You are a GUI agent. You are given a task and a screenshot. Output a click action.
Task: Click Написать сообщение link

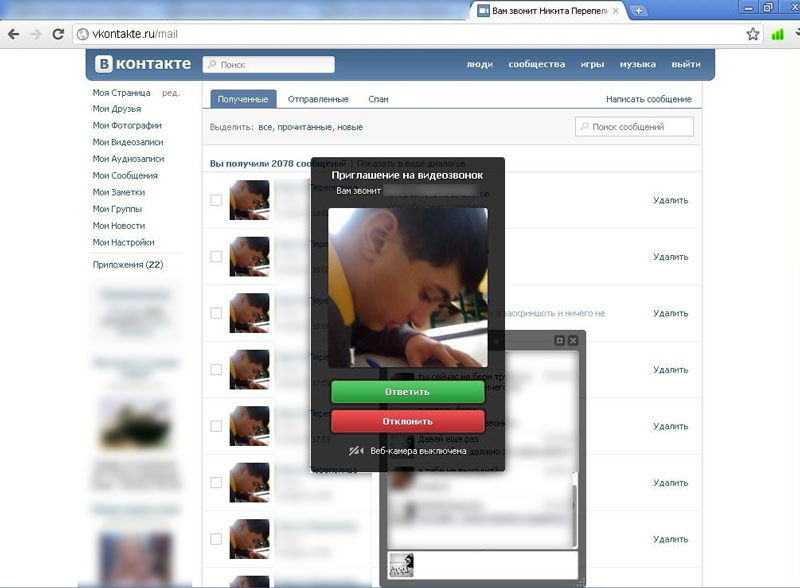point(648,99)
